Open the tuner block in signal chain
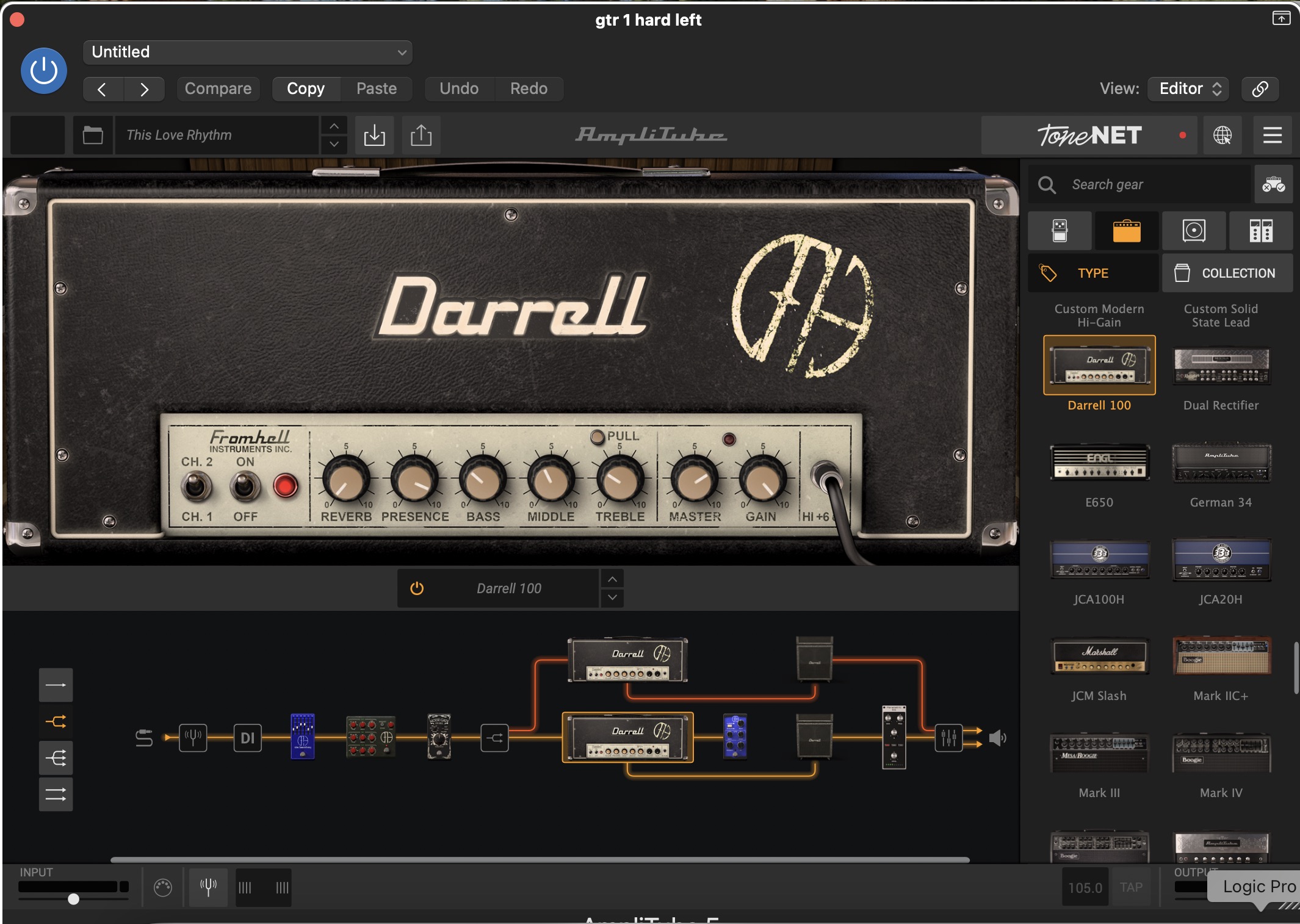 click(x=193, y=738)
